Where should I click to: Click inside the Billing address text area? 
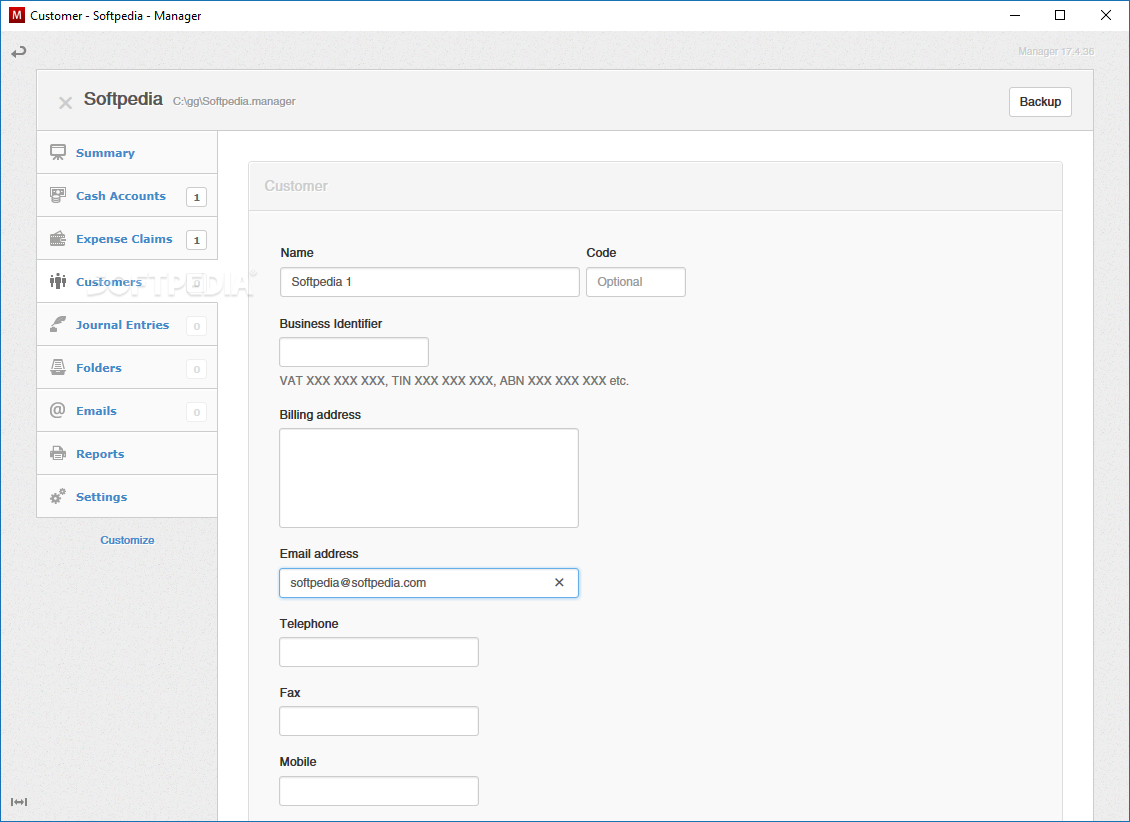click(x=429, y=478)
